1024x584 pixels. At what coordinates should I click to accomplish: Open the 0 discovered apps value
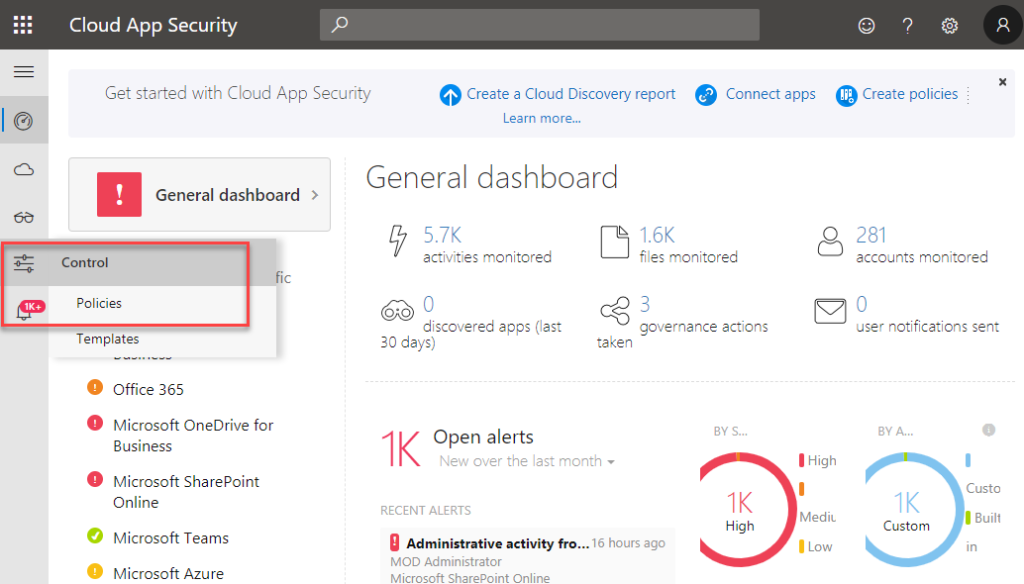click(x=428, y=304)
